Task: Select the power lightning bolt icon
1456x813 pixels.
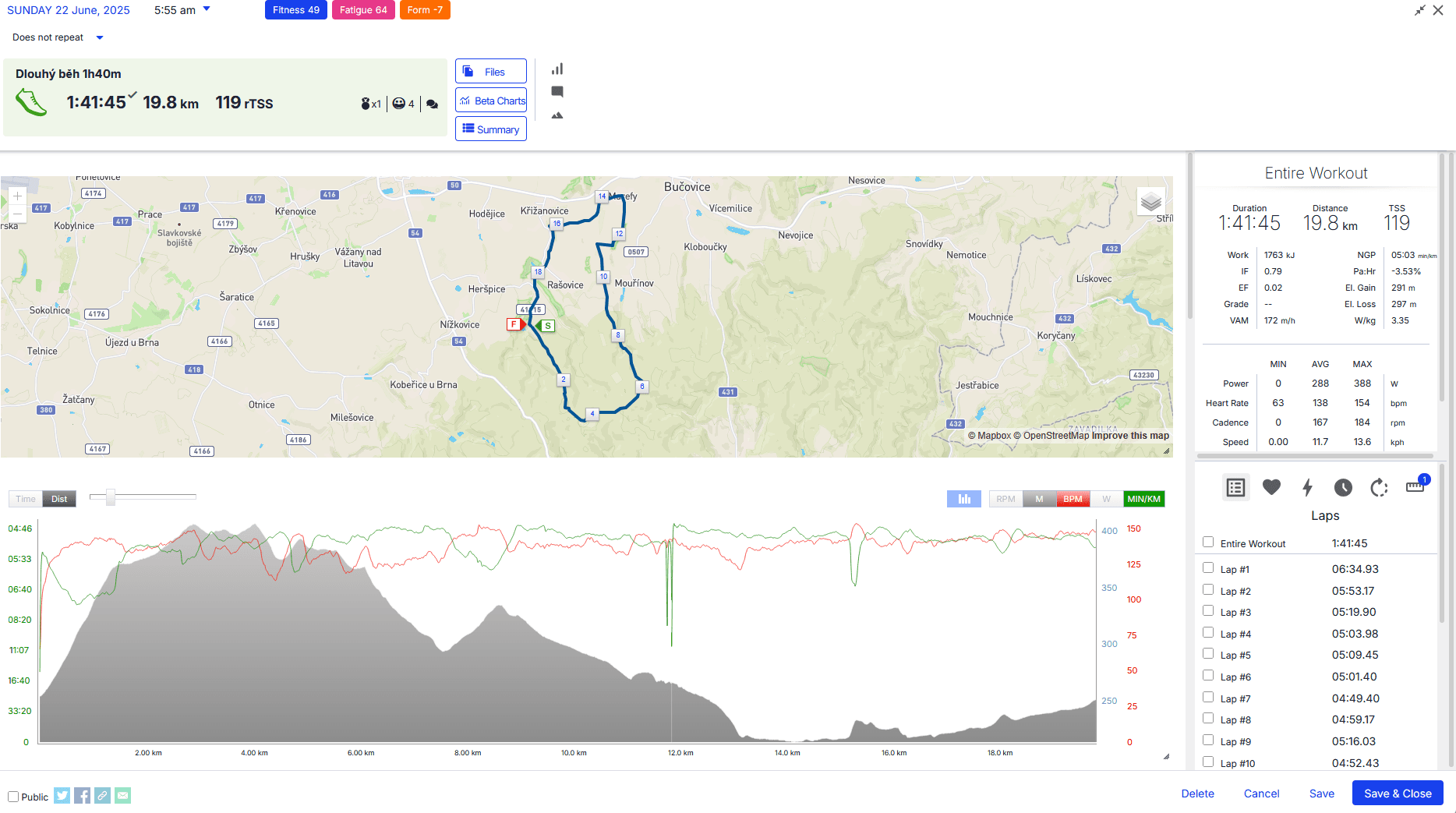Action: coord(1307,487)
